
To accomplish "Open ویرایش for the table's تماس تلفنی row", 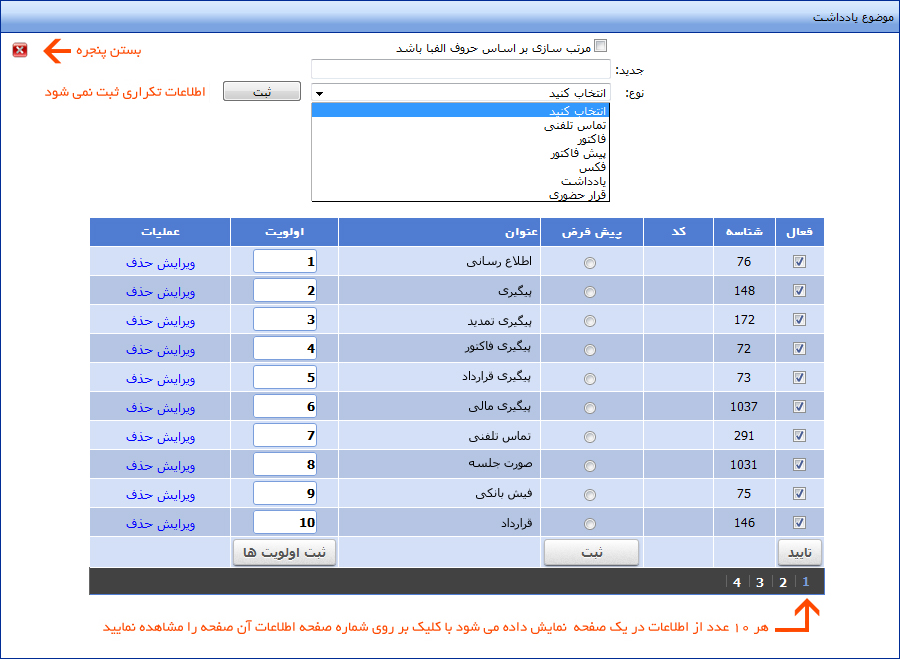I will point(176,437).
